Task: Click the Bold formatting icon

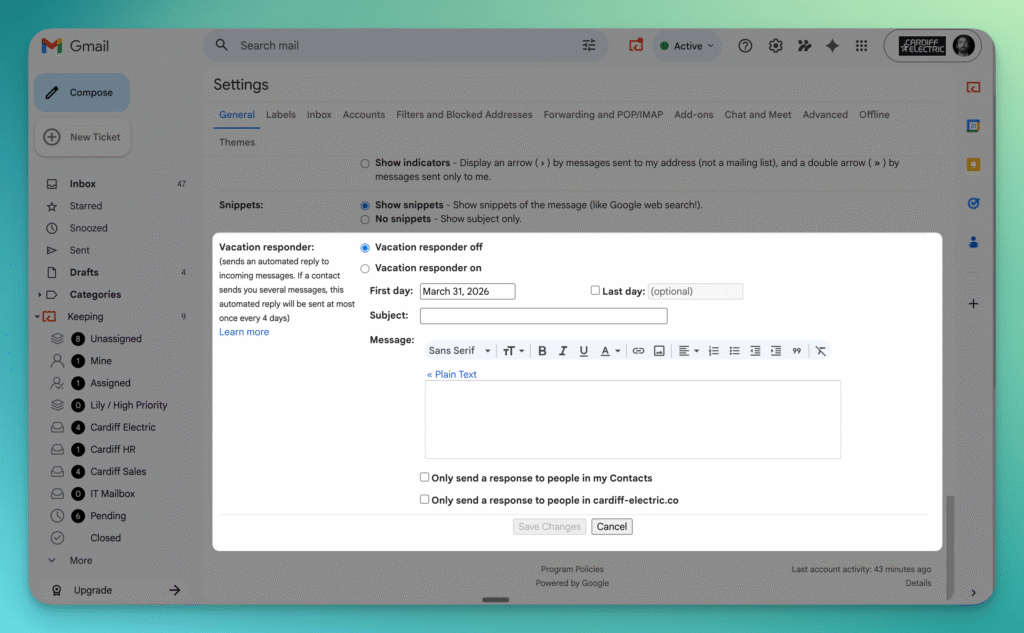Action: [x=541, y=351]
